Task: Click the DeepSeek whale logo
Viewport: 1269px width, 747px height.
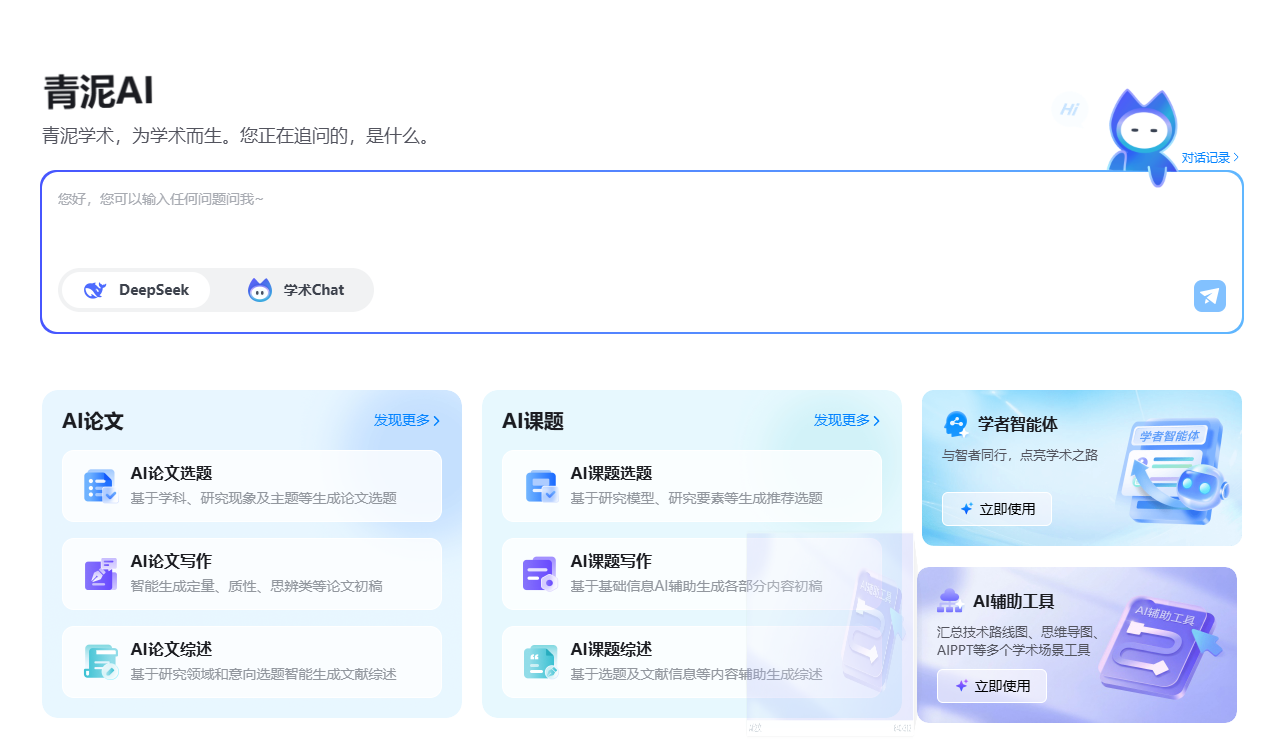Action: click(x=95, y=290)
